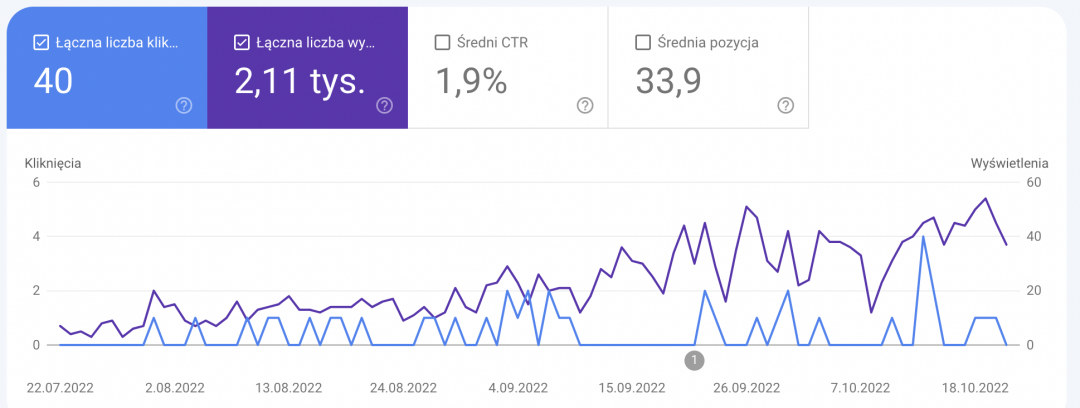Uncheck the purple Łączna liczba wyświetleń checkbox

click(242, 43)
